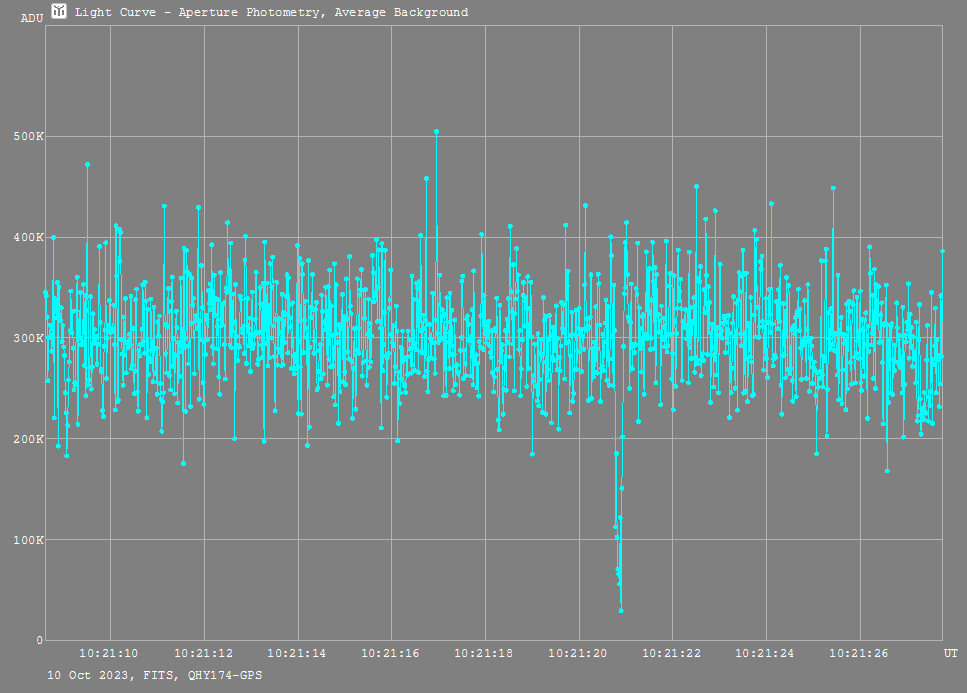Image resolution: width=967 pixels, height=693 pixels.
Task: Click the ADU axis label
Action: [x=32, y=18]
